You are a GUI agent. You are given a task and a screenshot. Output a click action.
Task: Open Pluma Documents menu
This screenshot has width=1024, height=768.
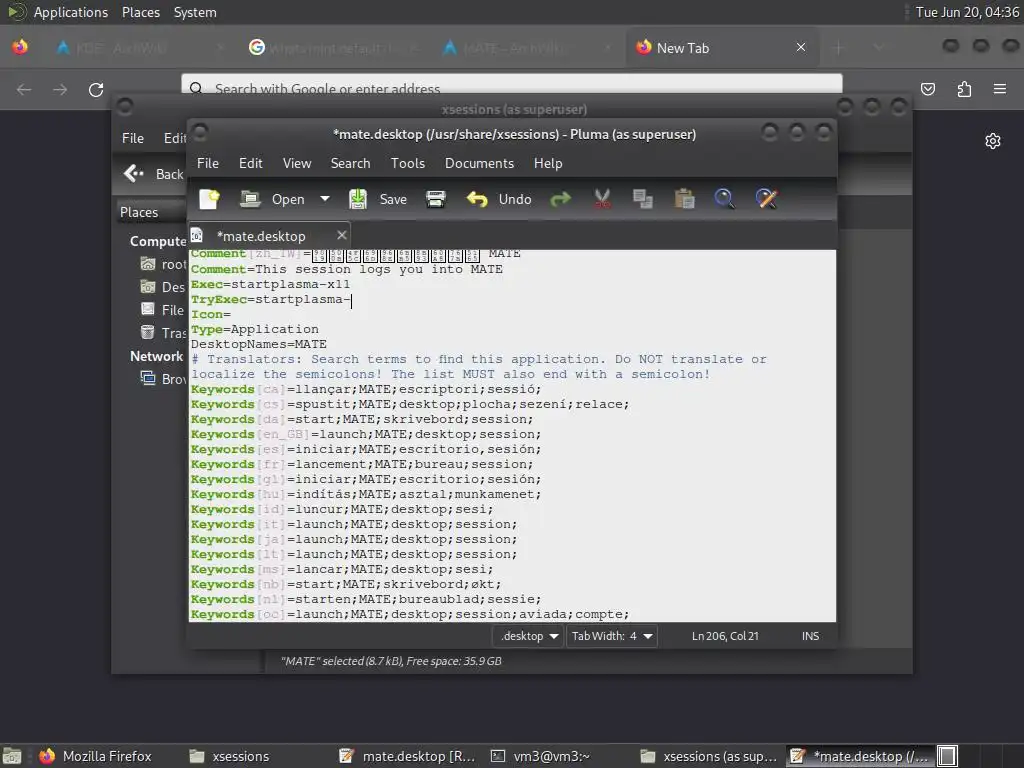click(x=479, y=163)
